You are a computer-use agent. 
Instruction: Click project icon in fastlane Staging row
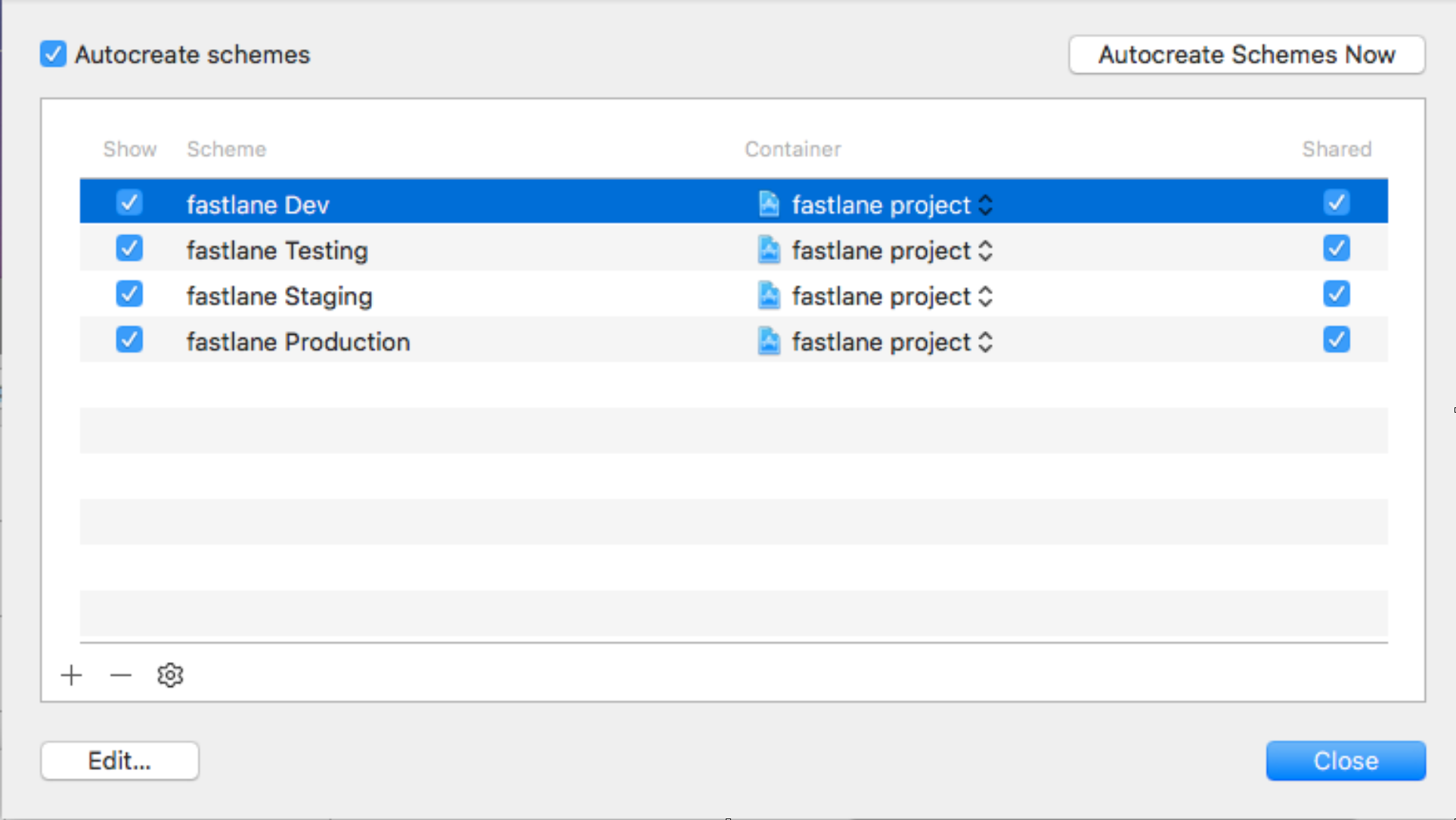pyautogui.click(x=769, y=296)
